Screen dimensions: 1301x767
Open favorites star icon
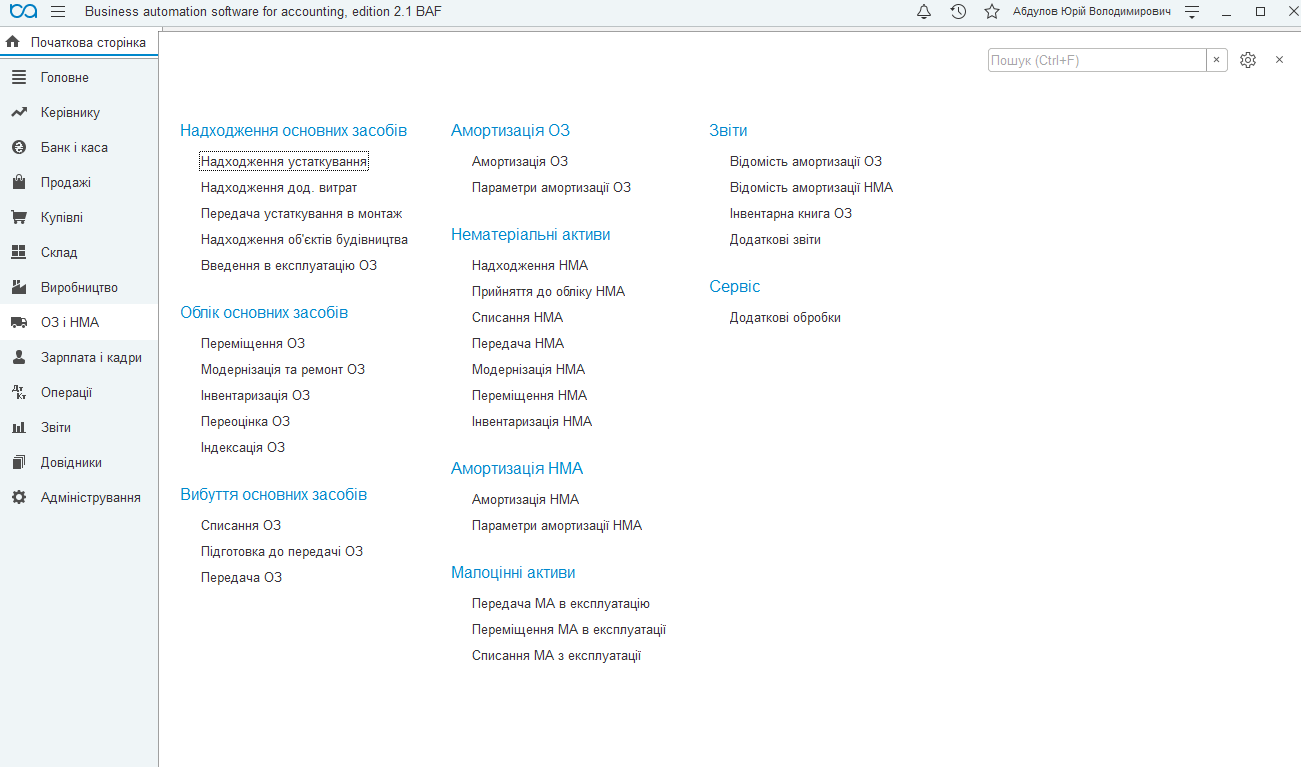tap(992, 12)
